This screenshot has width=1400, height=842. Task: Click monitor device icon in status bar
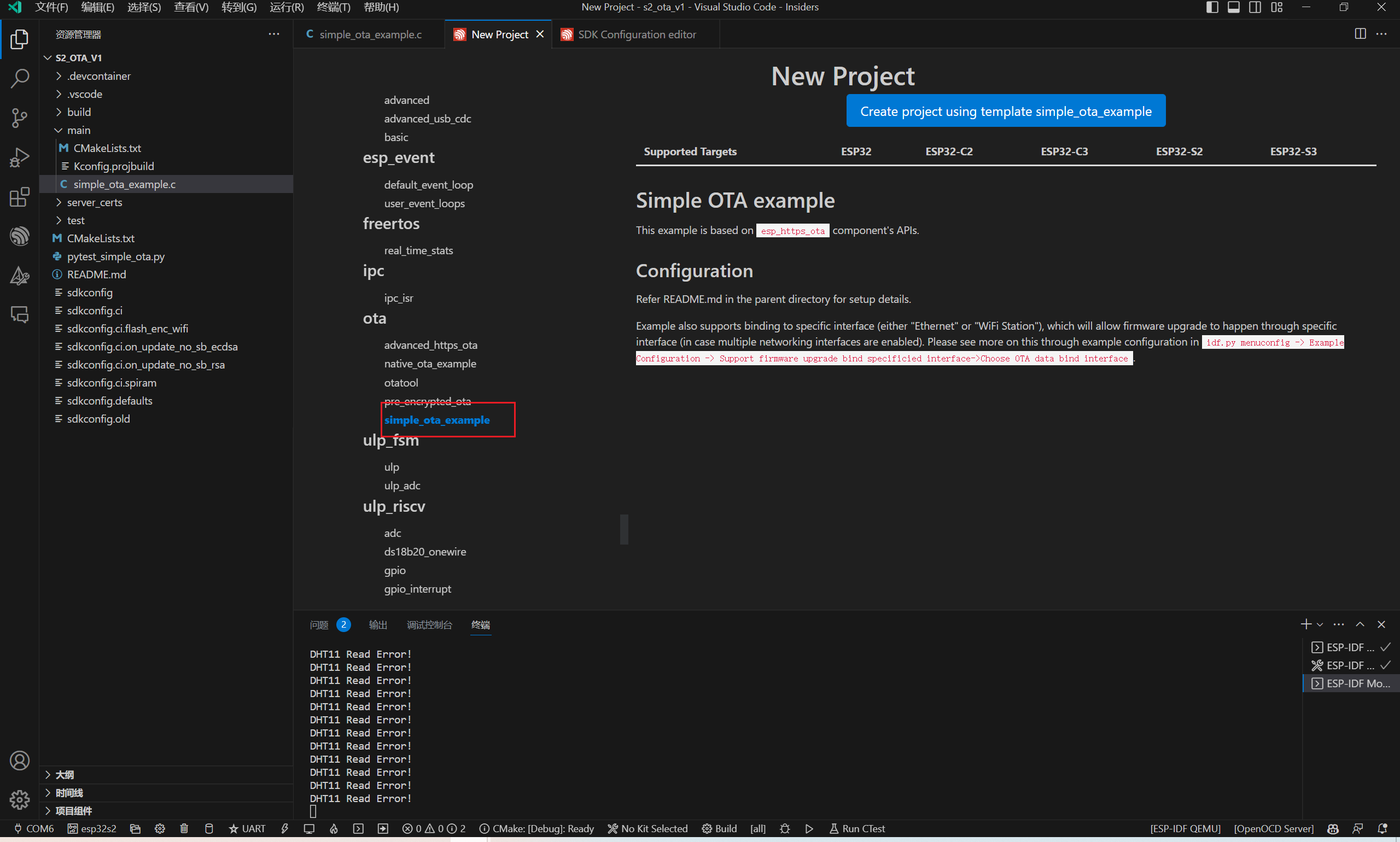pyautogui.click(x=309, y=828)
